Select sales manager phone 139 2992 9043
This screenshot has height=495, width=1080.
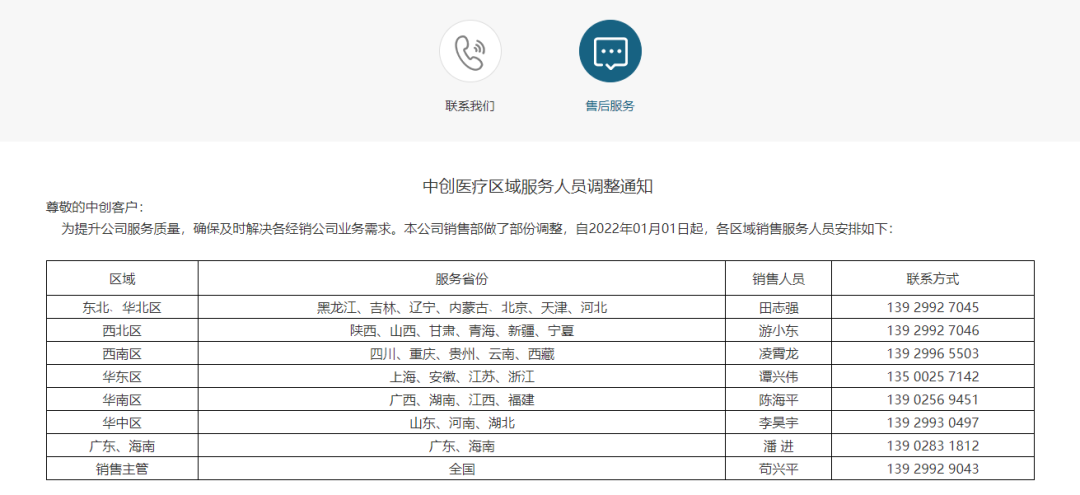pyautogui.click(x=932, y=468)
